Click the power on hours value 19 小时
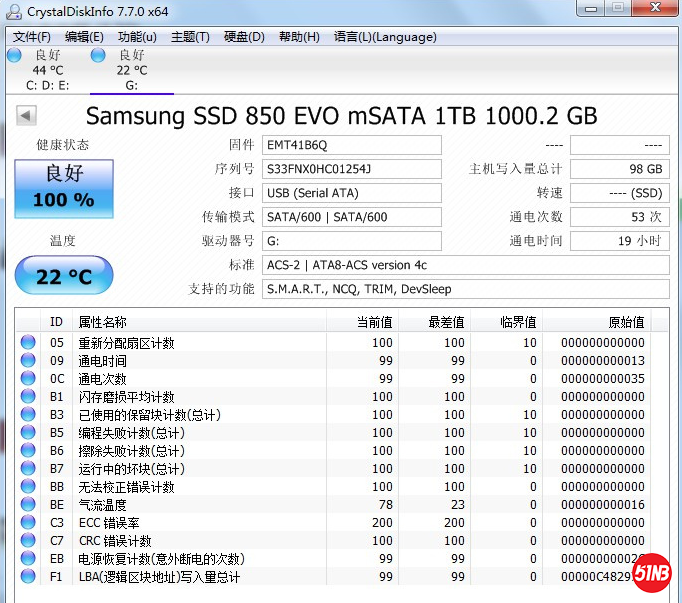 (x=620, y=241)
